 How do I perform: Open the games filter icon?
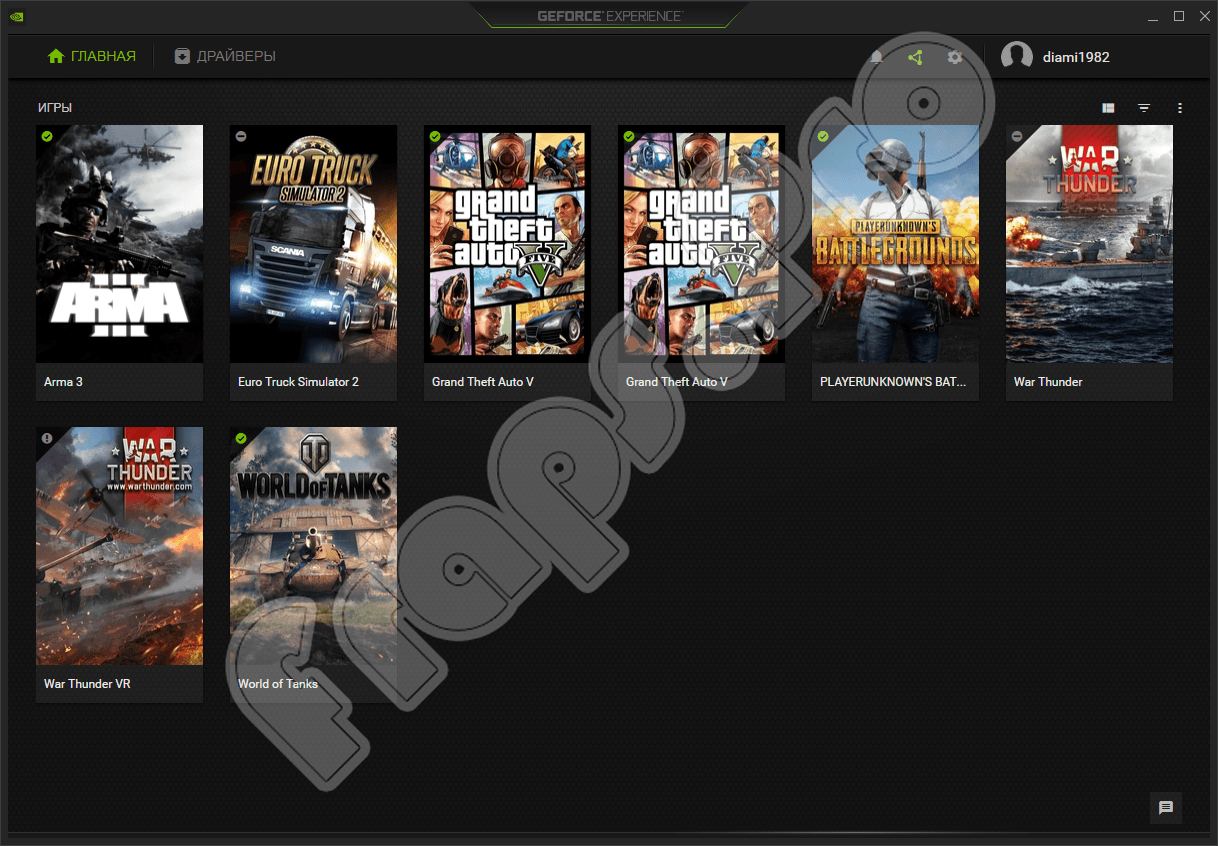1144,108
